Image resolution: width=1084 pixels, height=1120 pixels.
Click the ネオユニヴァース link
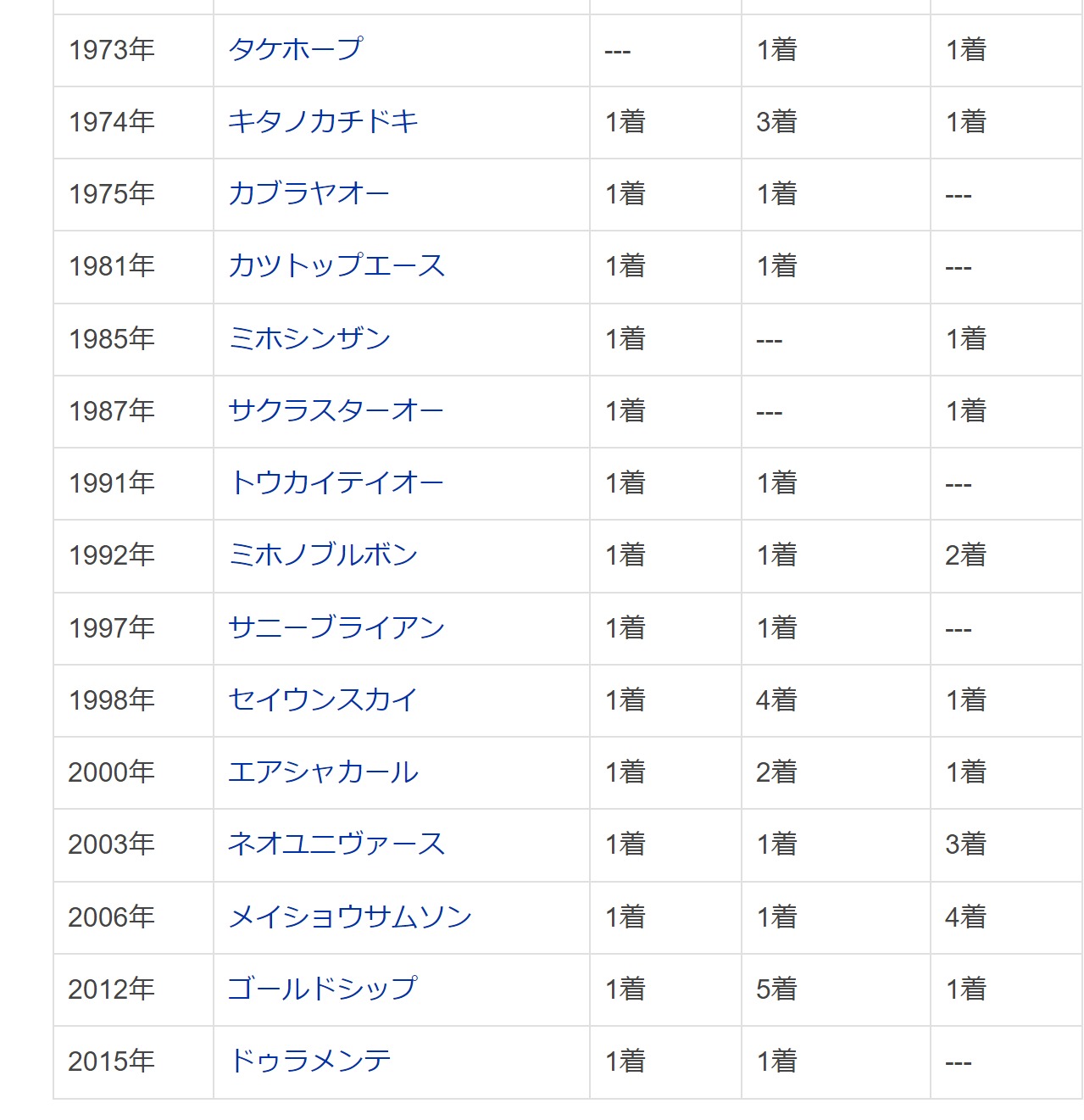click(336, 844)
